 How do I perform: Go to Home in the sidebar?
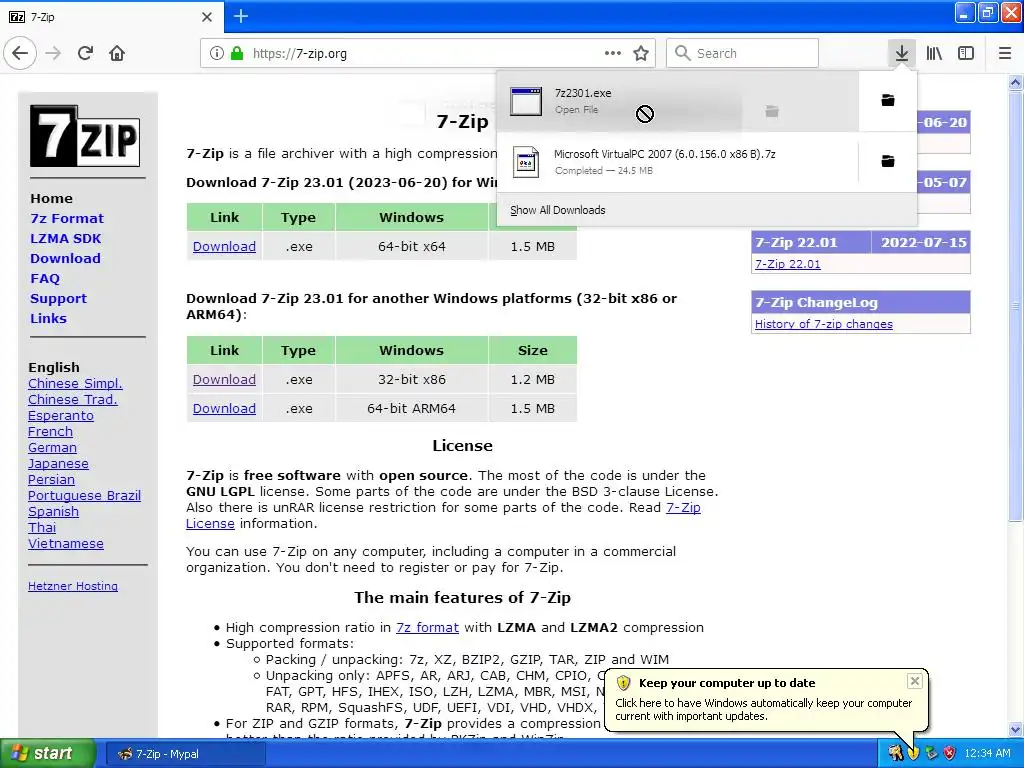(52, 199)
